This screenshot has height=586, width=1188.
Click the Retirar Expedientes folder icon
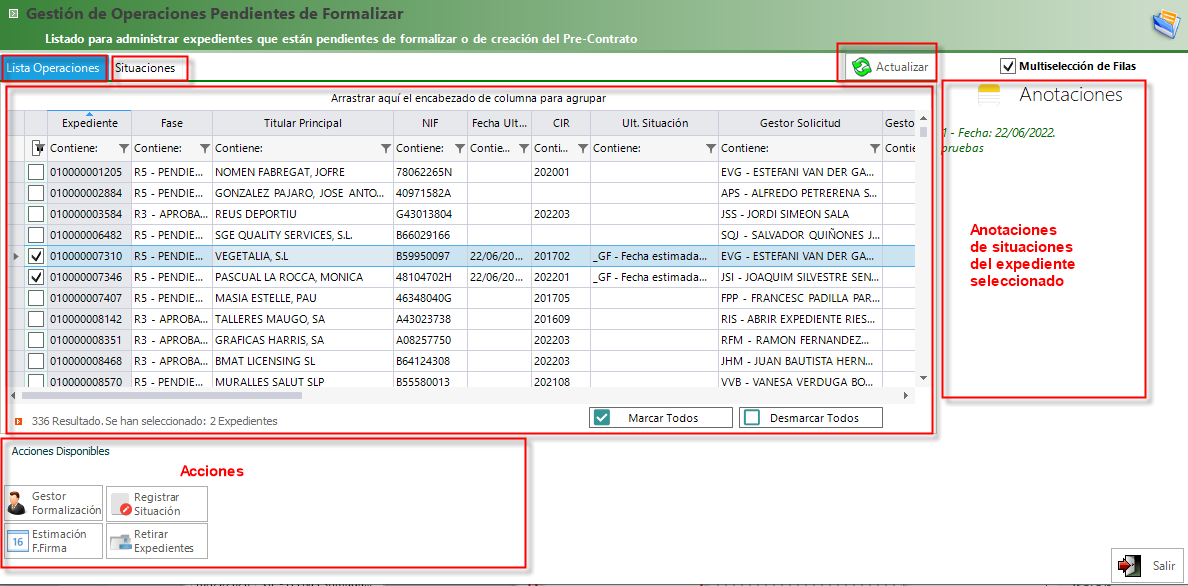click(x=120, y=541)
